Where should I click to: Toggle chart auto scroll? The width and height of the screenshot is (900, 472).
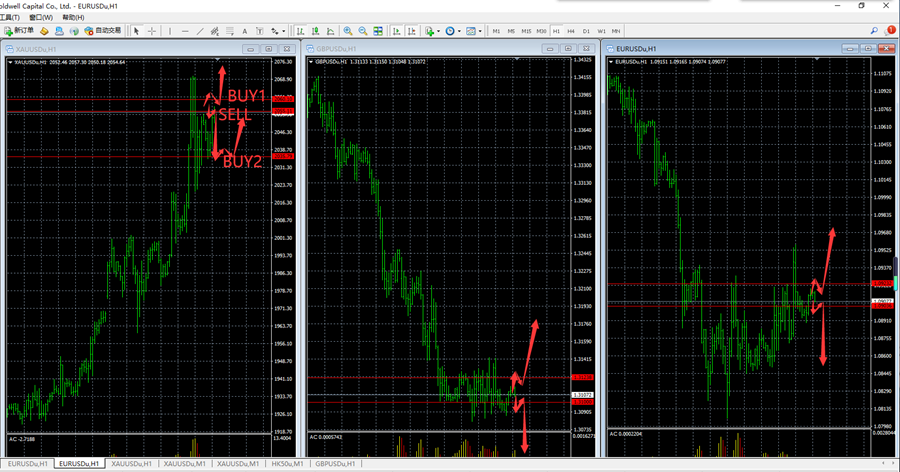397,31
